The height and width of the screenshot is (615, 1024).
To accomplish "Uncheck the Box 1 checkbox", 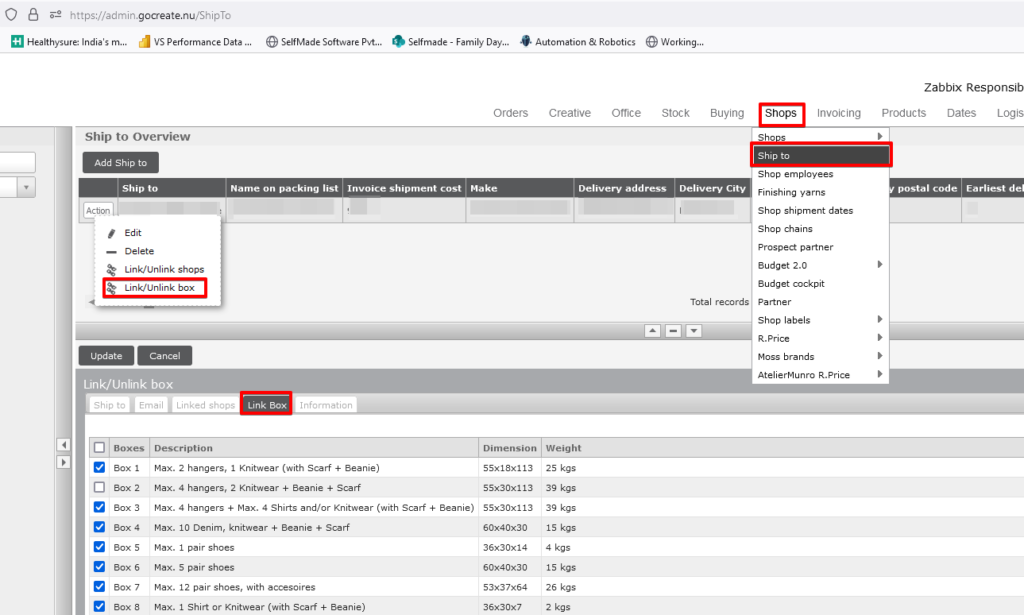I will [99, 468].
